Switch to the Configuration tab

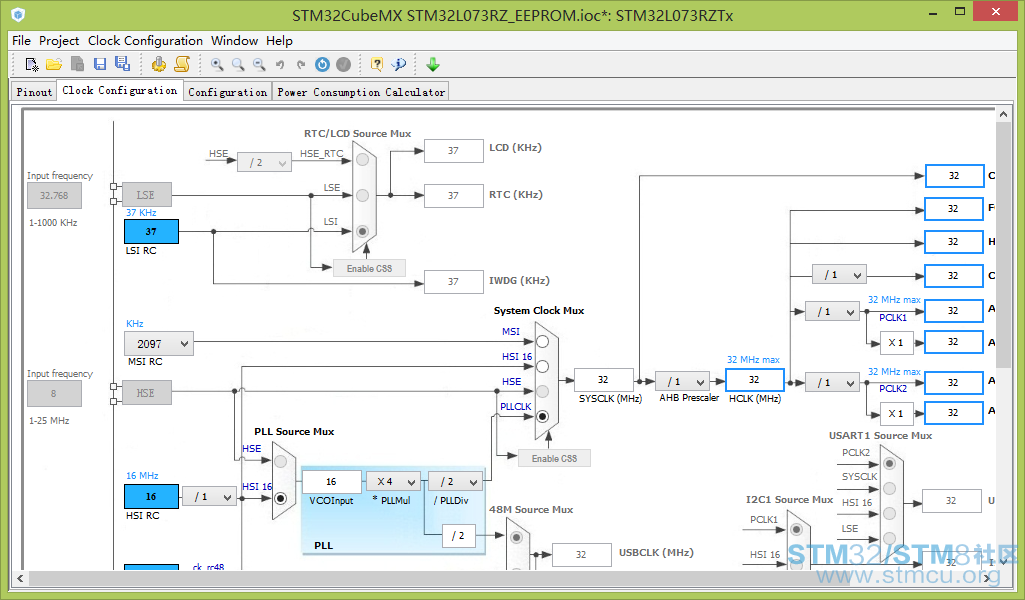pos(227,92)
